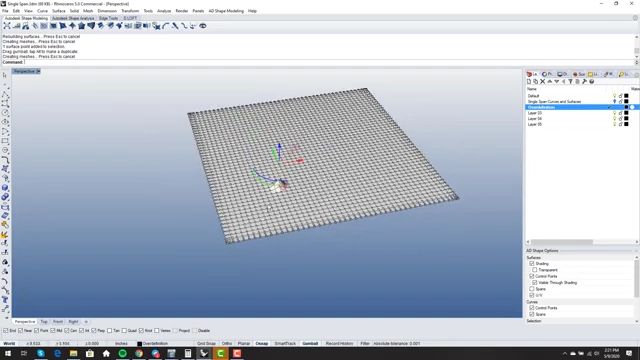Open Microsoft Edge from the taskbar

click(57, 353)
